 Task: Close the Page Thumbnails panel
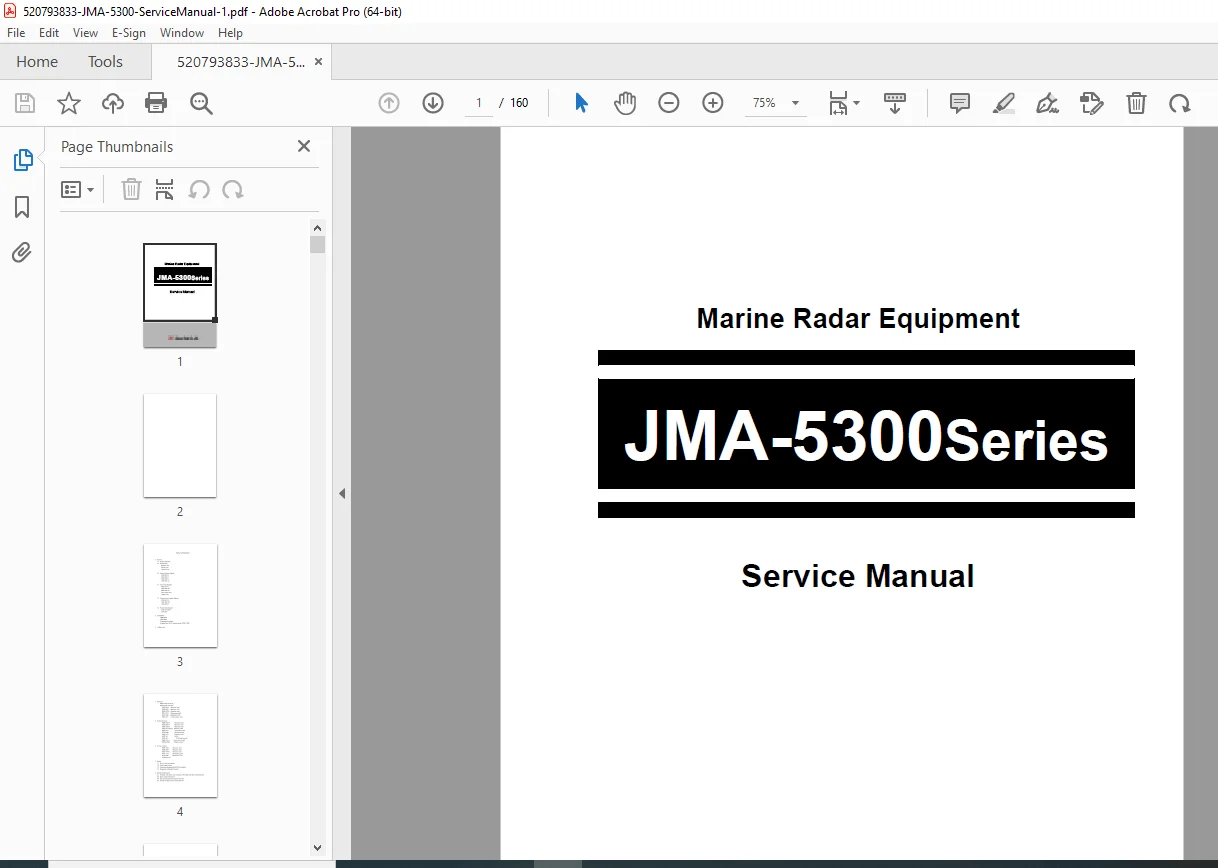[304, 146]
